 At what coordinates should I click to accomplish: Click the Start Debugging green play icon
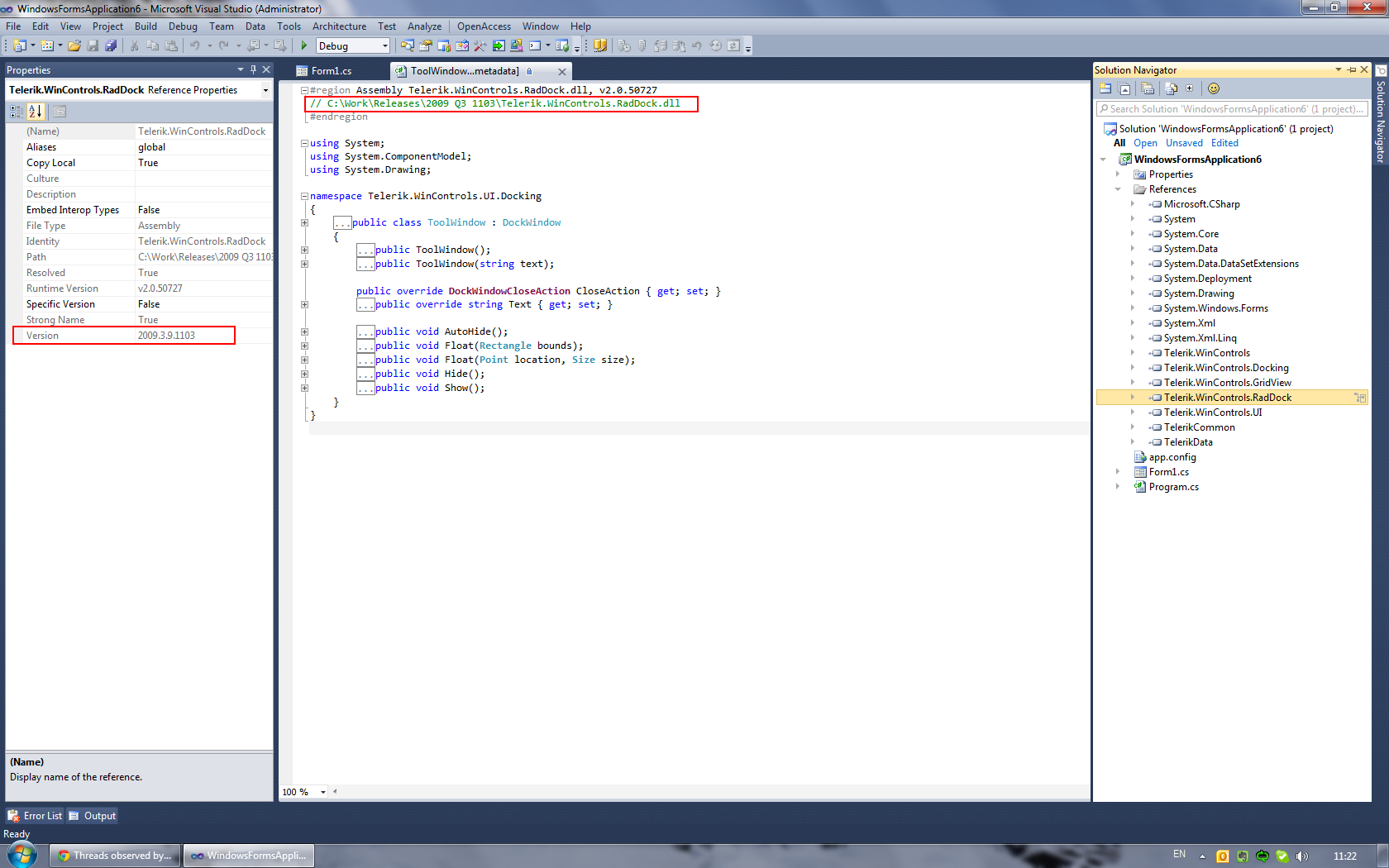tap(304, 45)
